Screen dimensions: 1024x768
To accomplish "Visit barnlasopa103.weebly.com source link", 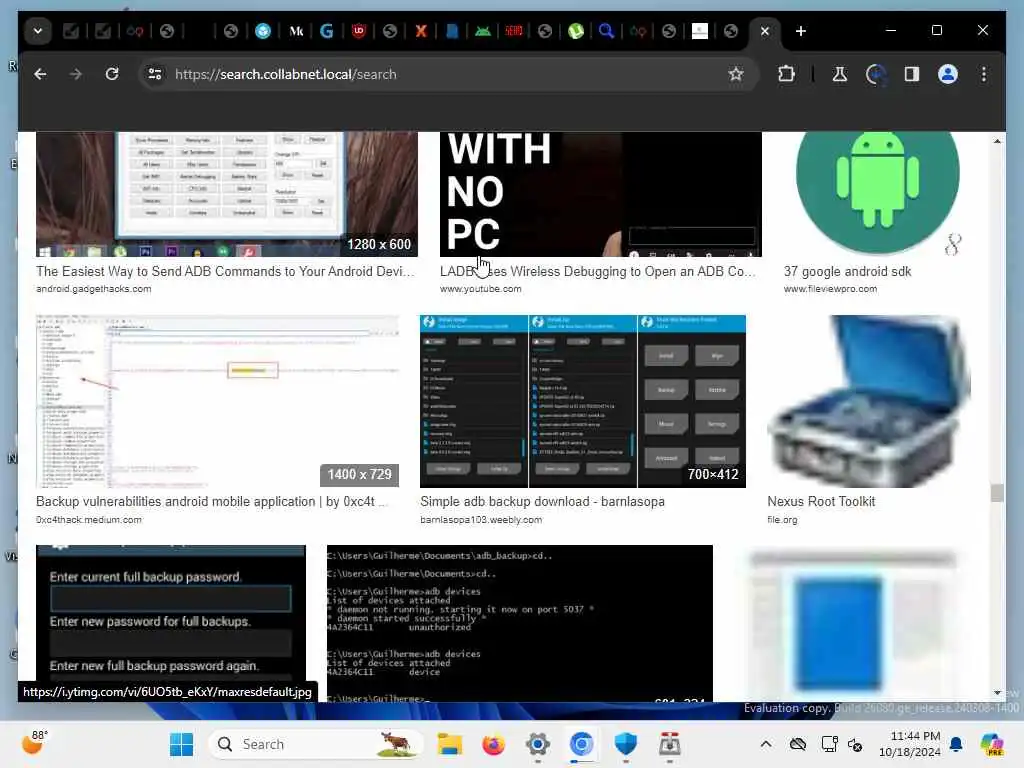I will click(481, 520).
